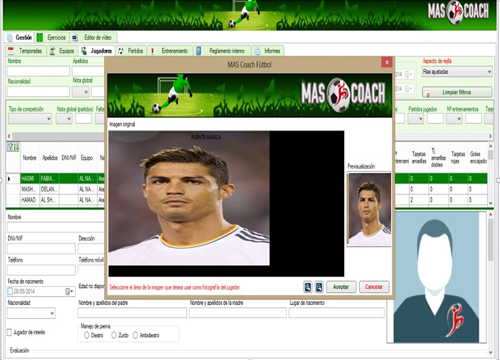Image resolution: width=500 pixels, height=360 pixels.
Task: Switch to the Partidos tab
Action: coord(131,51)
